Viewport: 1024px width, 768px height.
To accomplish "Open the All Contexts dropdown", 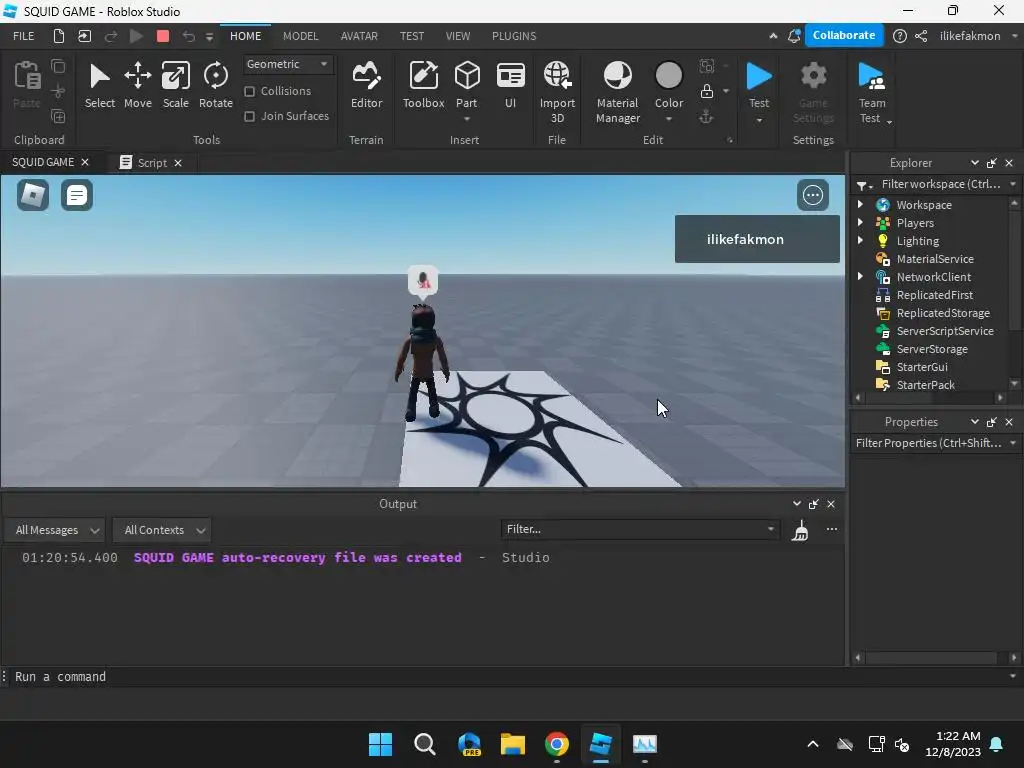I will (x=162, y=530).
